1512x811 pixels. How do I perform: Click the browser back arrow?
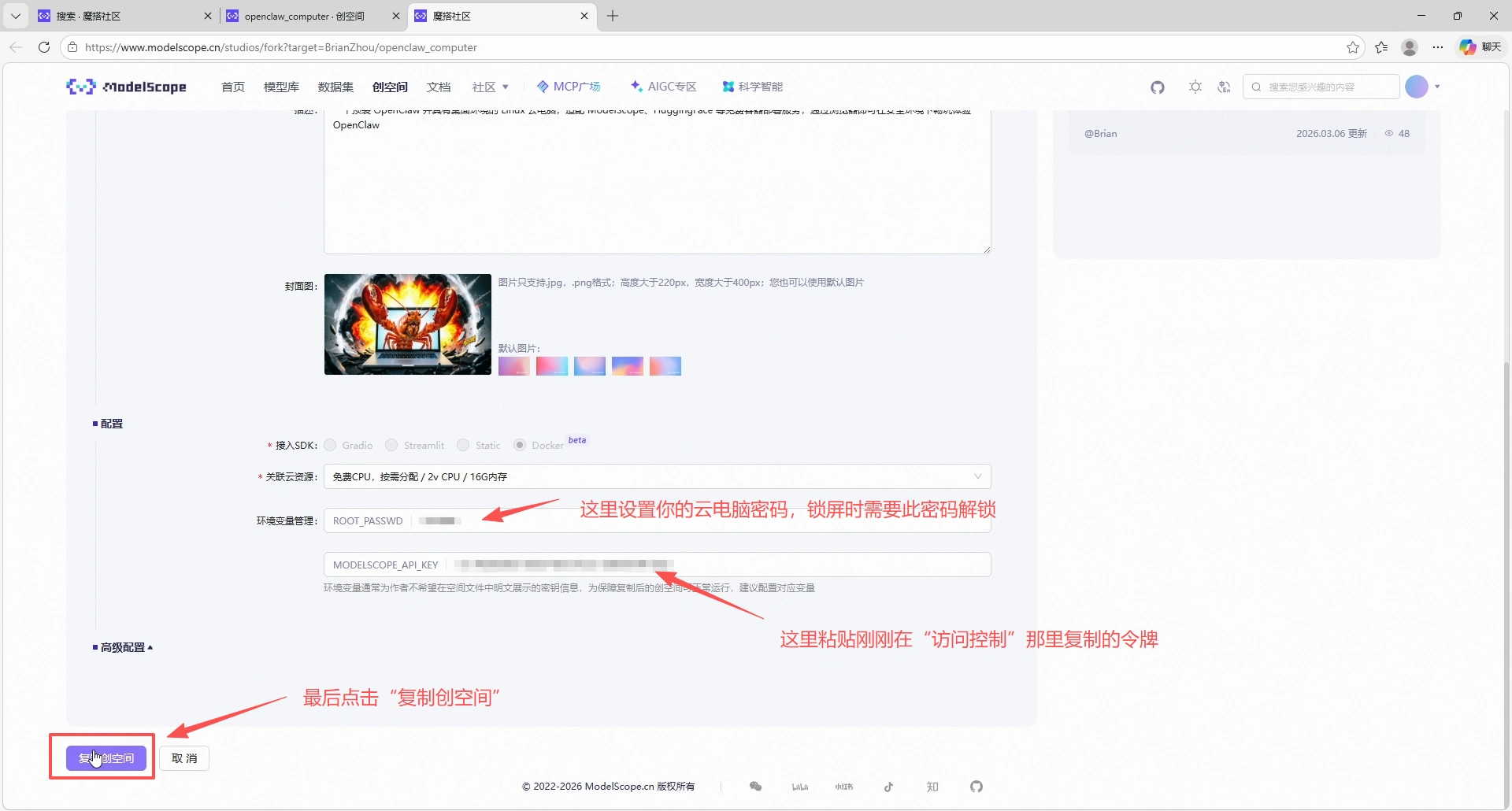[16, 47]
